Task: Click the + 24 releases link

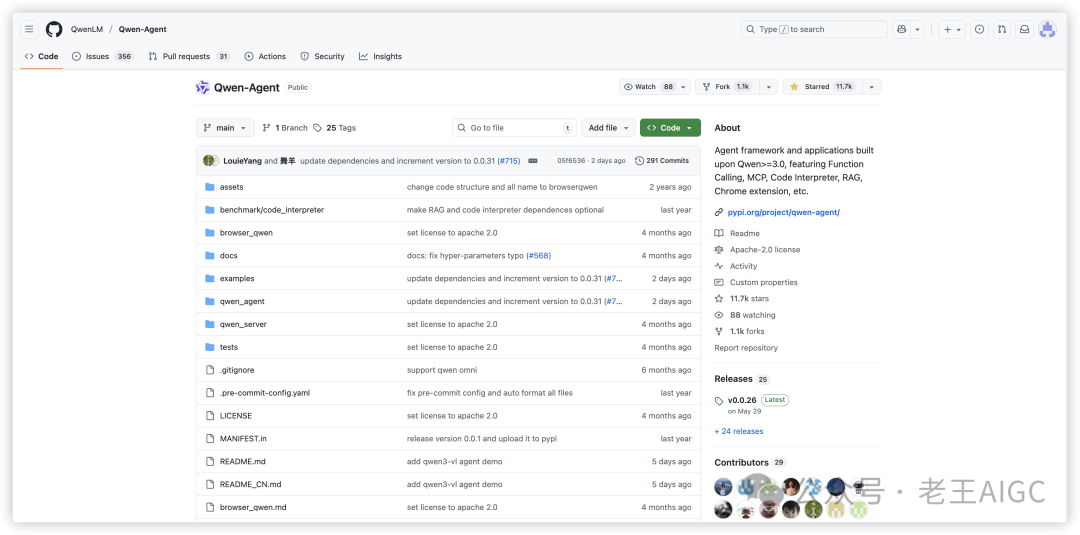Action: pyautogui.click(x=739, y=432)
